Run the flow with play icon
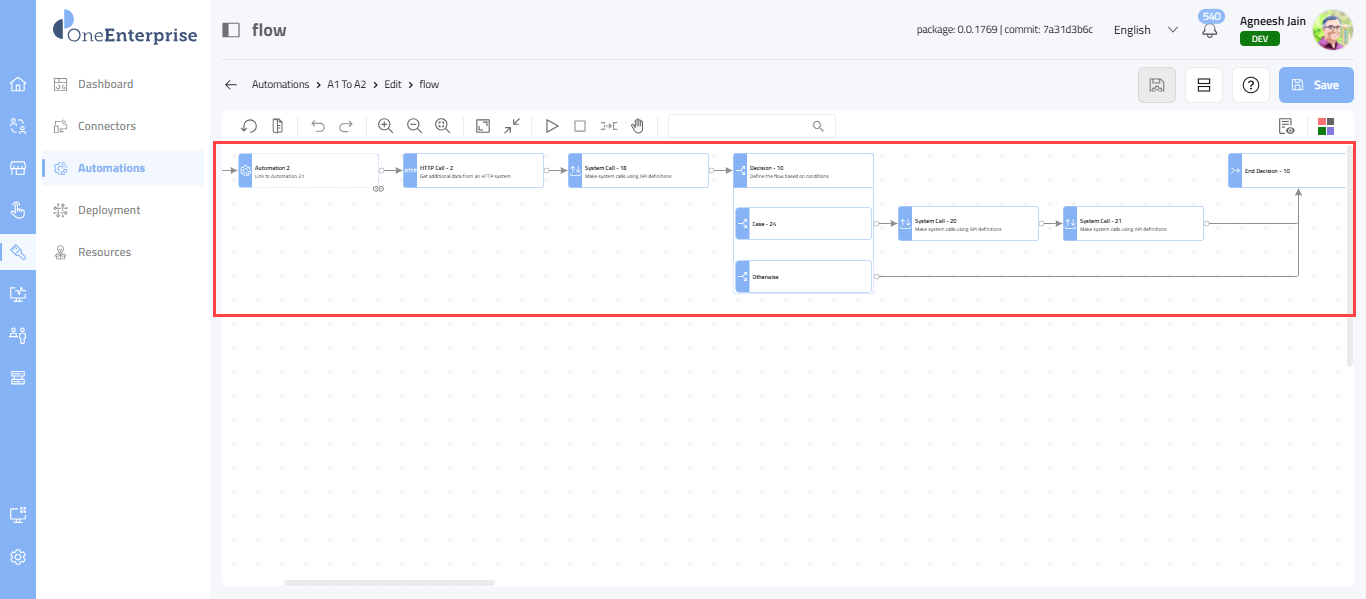 pyautogui.click(x=551, y=126)
